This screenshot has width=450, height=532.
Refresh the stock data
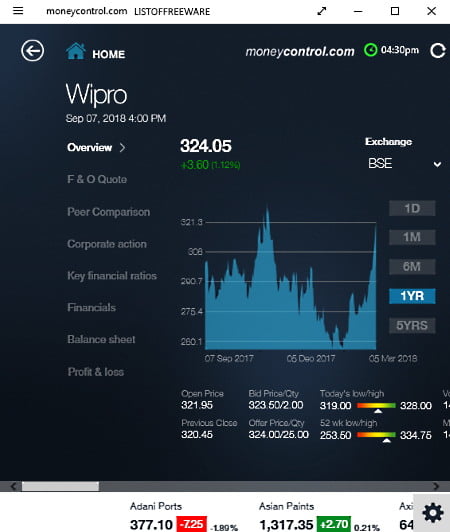click(438, 51)
